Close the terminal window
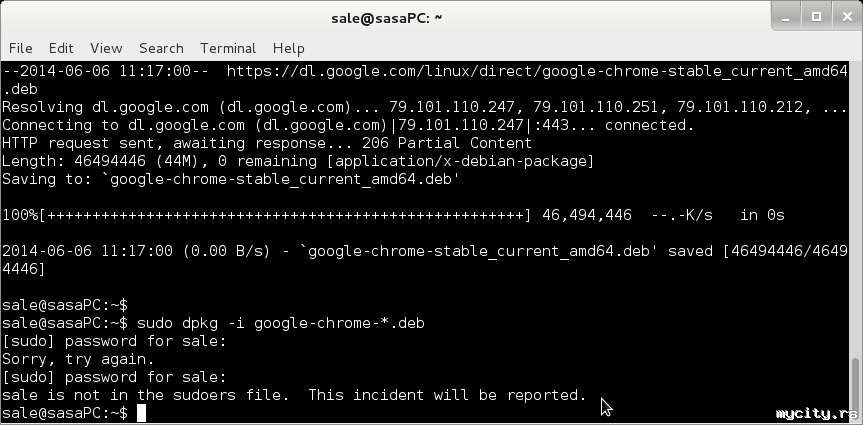863x425 pixels. pos(843,17)
